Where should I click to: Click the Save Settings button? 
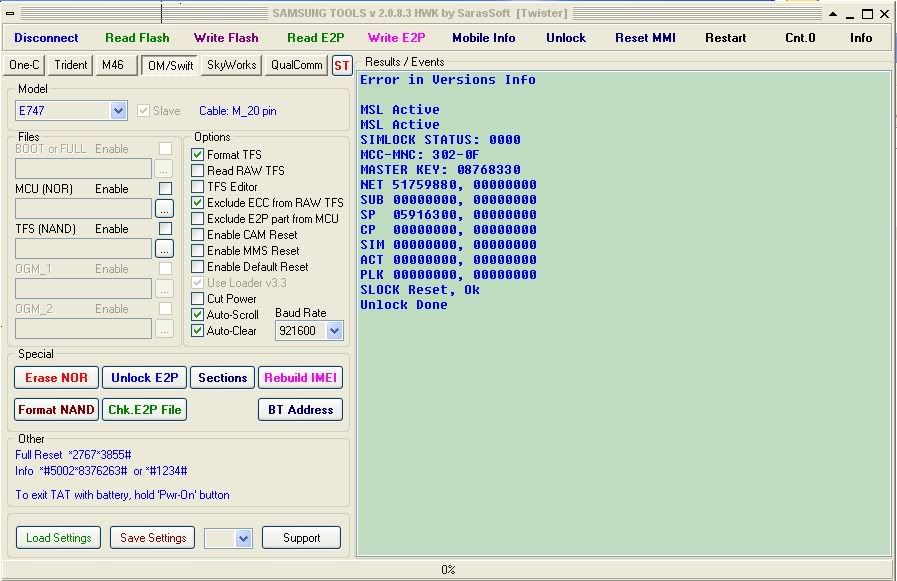pos(153,538)
